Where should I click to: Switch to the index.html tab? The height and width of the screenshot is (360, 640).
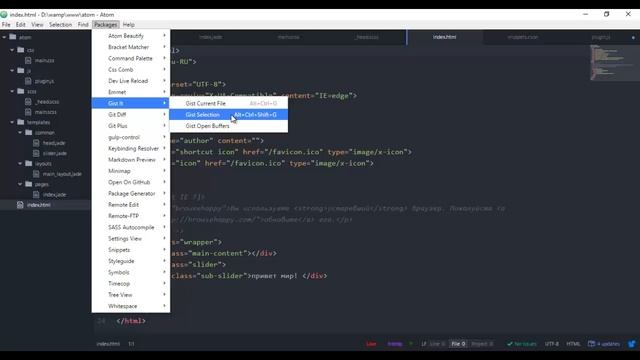pyautogui.click(x=445, y=37)
